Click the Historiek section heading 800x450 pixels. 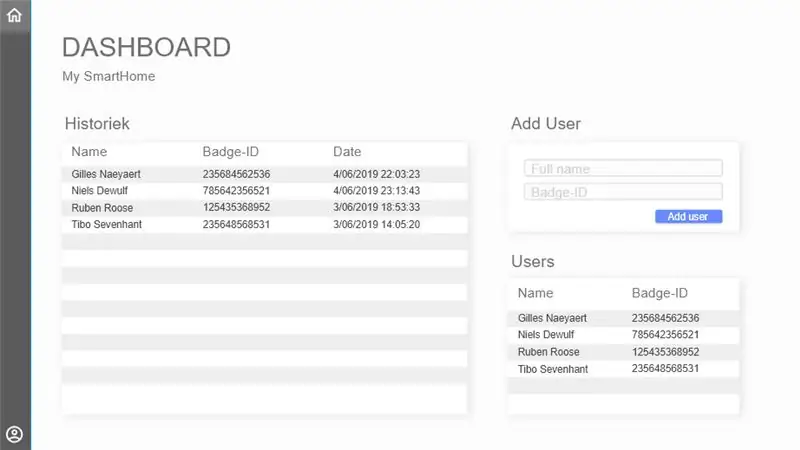pos(97,123)
